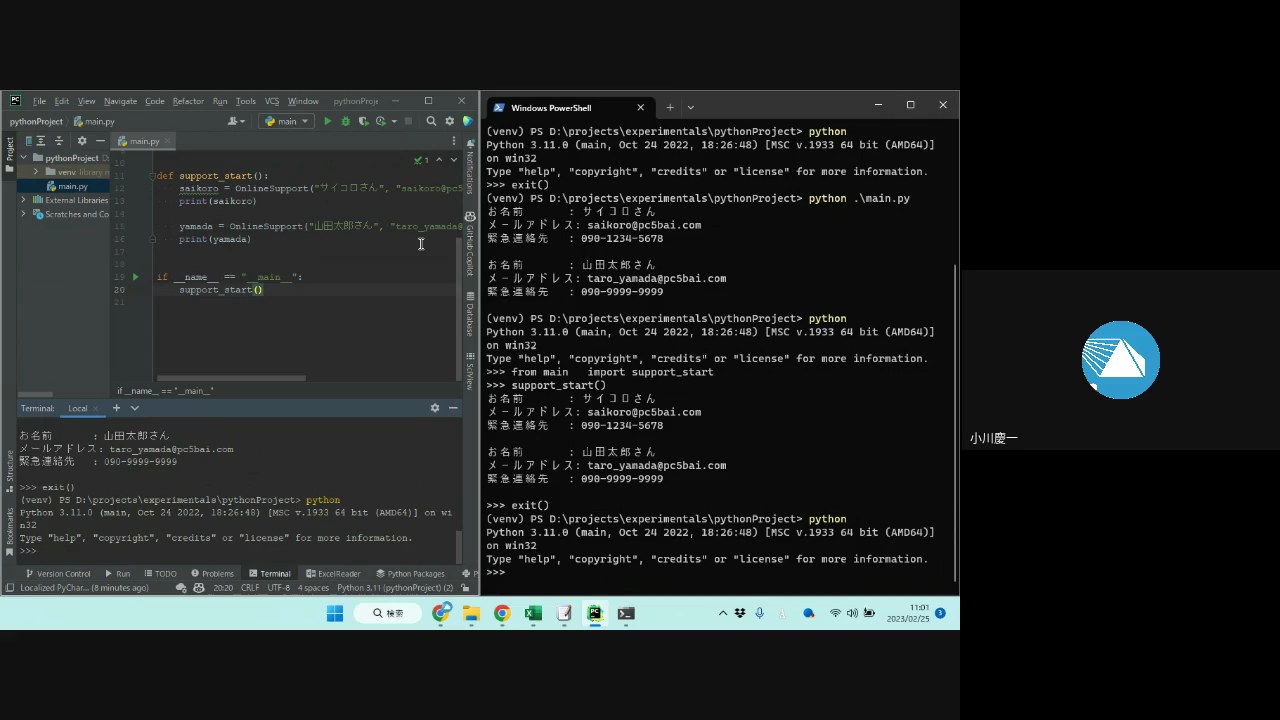Toggle the read-only lock icon in status bar
The width and height of the screenshot is (1280, 720).
pyautogui.click(x=465, y=588)
